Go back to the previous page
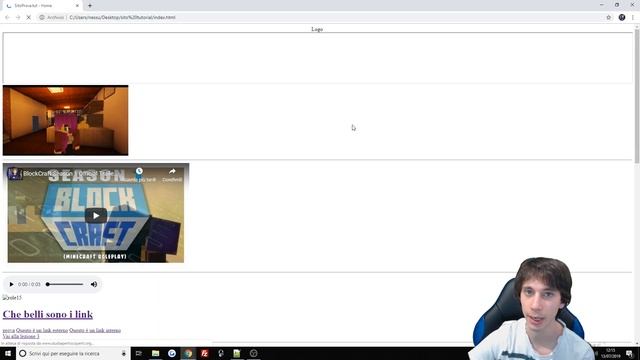This screenshot has width=640, height=360. 7,18
